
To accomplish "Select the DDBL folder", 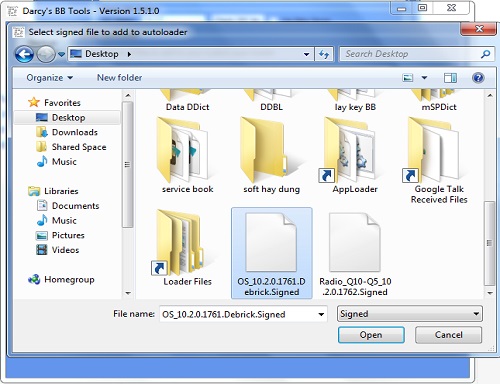I will [271, 100].
